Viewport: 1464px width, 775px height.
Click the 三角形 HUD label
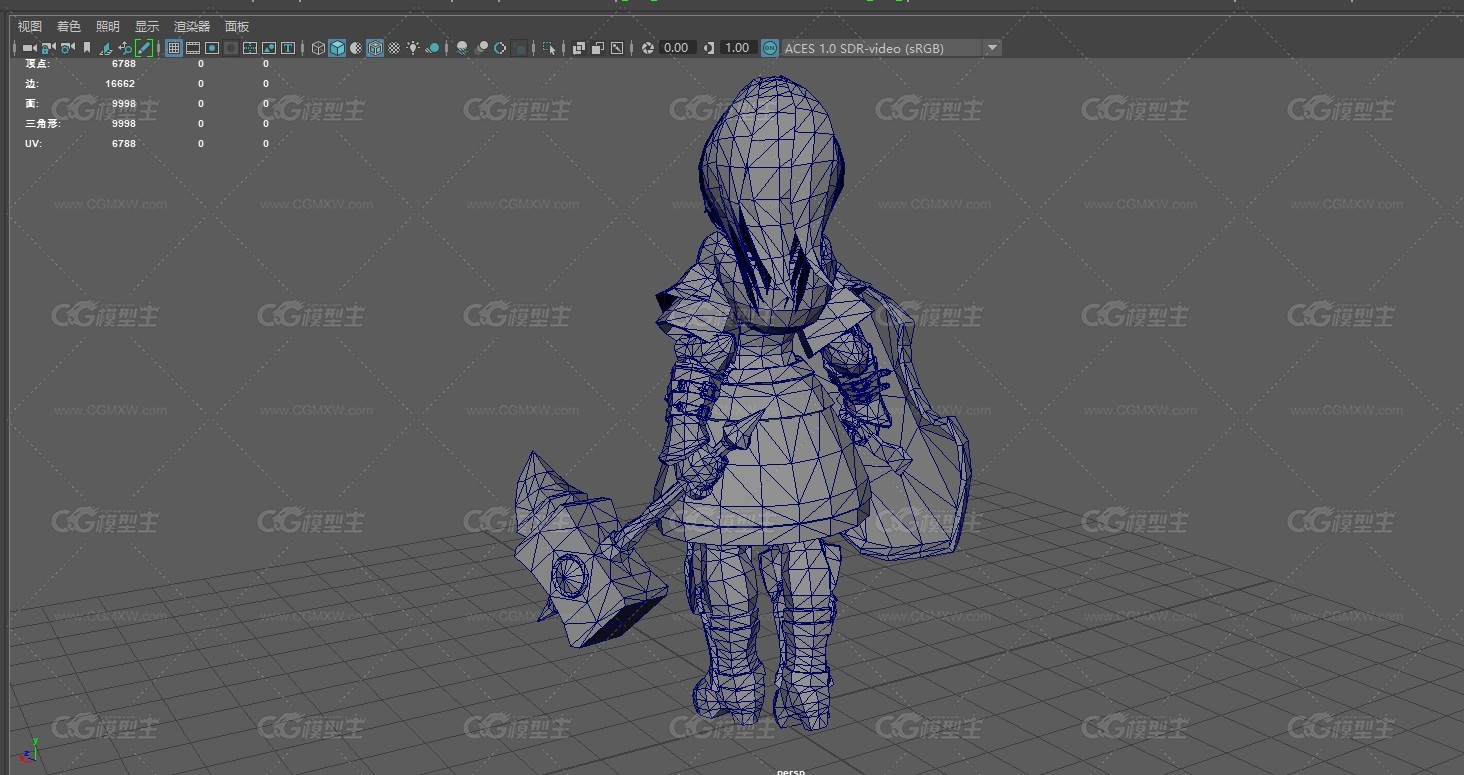(x=42, y=124)
